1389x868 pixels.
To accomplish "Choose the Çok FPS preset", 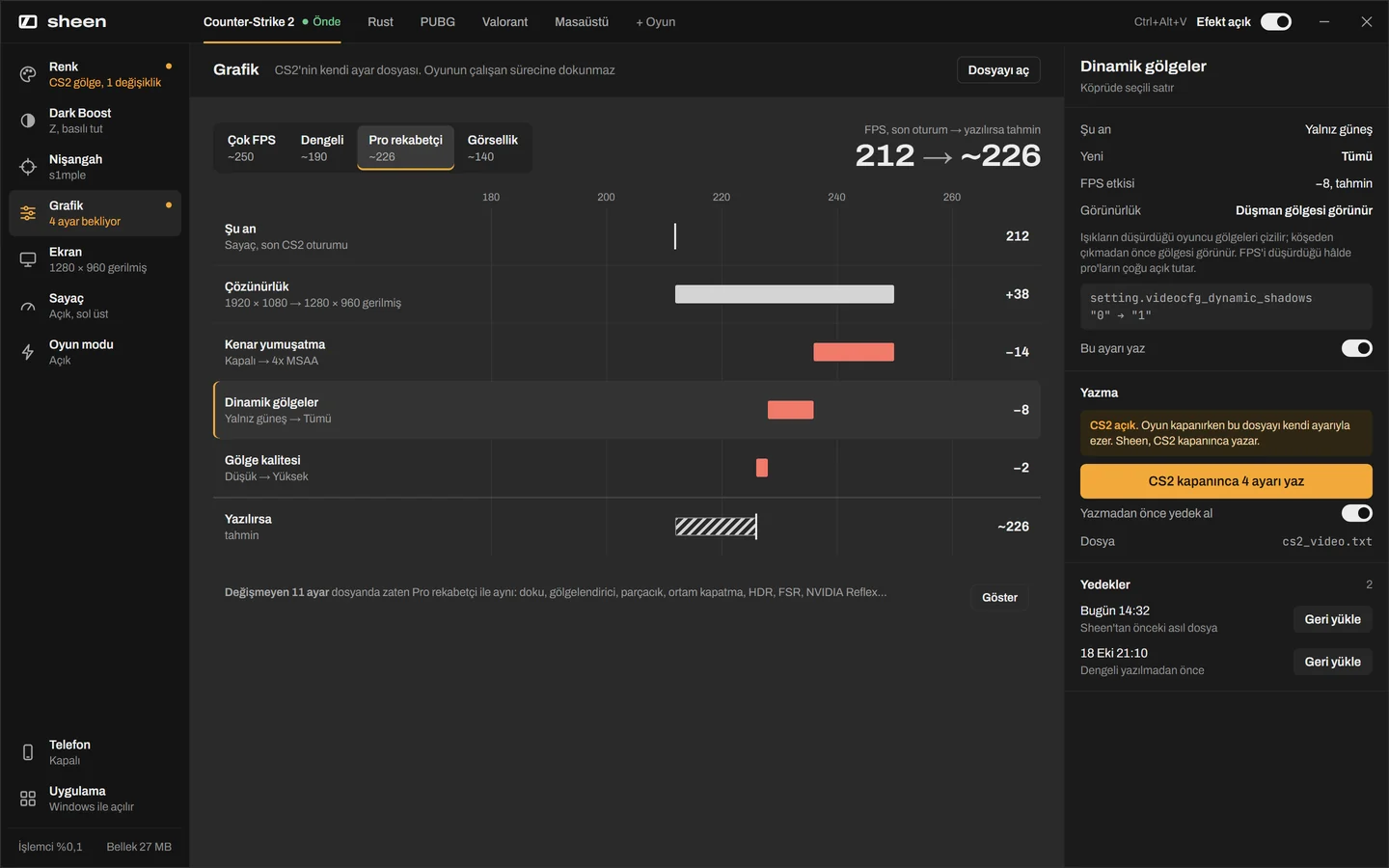I will pyautogui.click(x=252, y=148).
